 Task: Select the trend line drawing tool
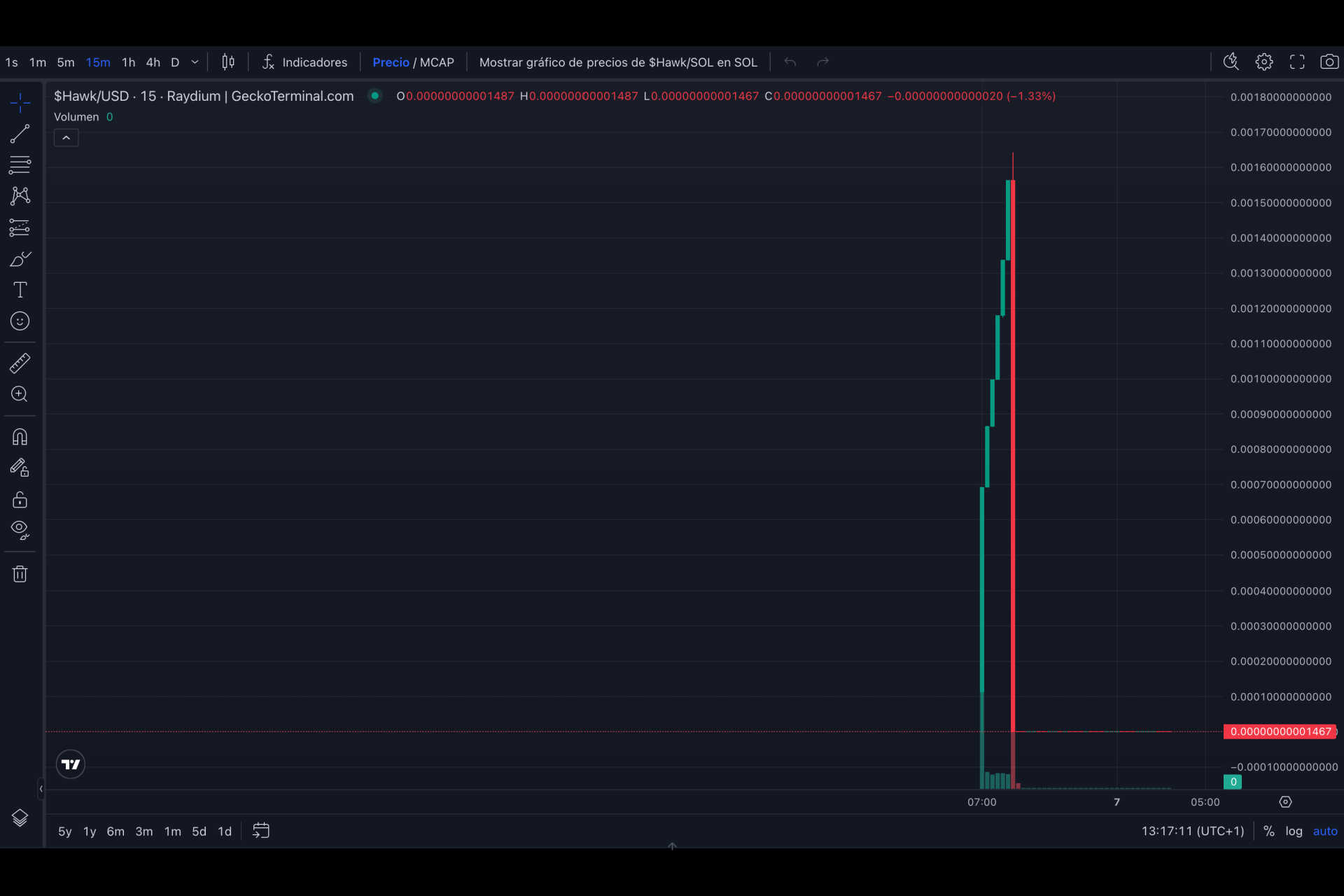tap(20, 134)
